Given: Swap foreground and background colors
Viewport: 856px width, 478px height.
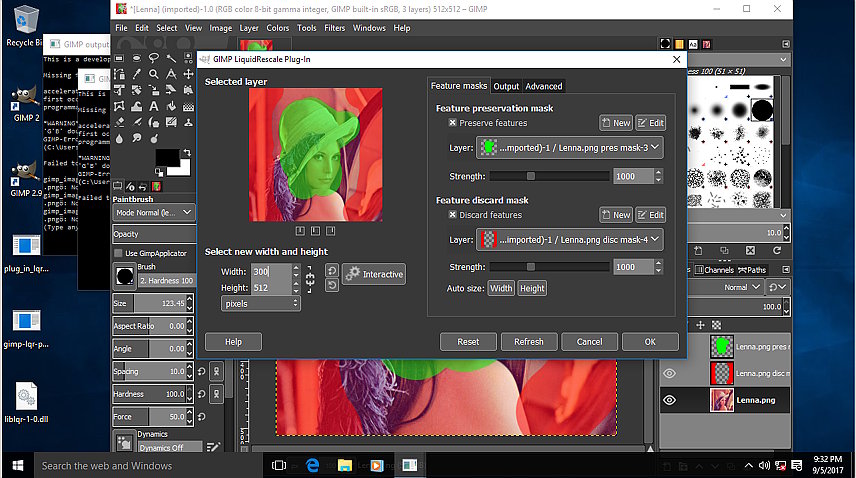Looking at the screenshot, I should (187, 153).
